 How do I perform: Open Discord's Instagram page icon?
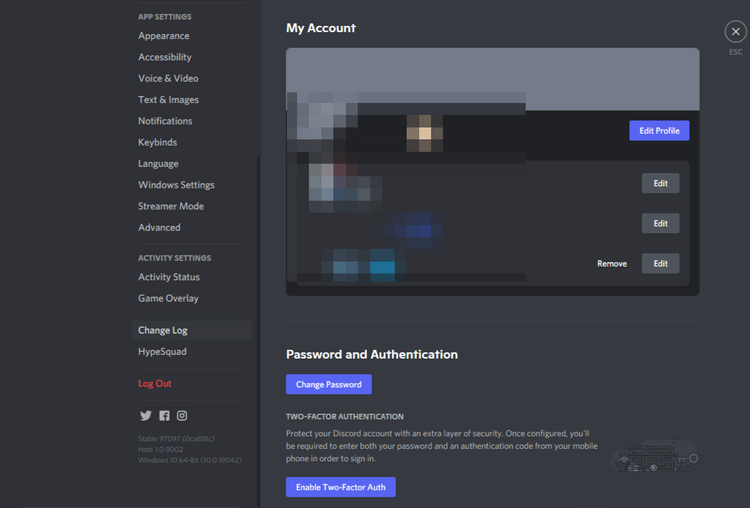[x=182, y=416]
